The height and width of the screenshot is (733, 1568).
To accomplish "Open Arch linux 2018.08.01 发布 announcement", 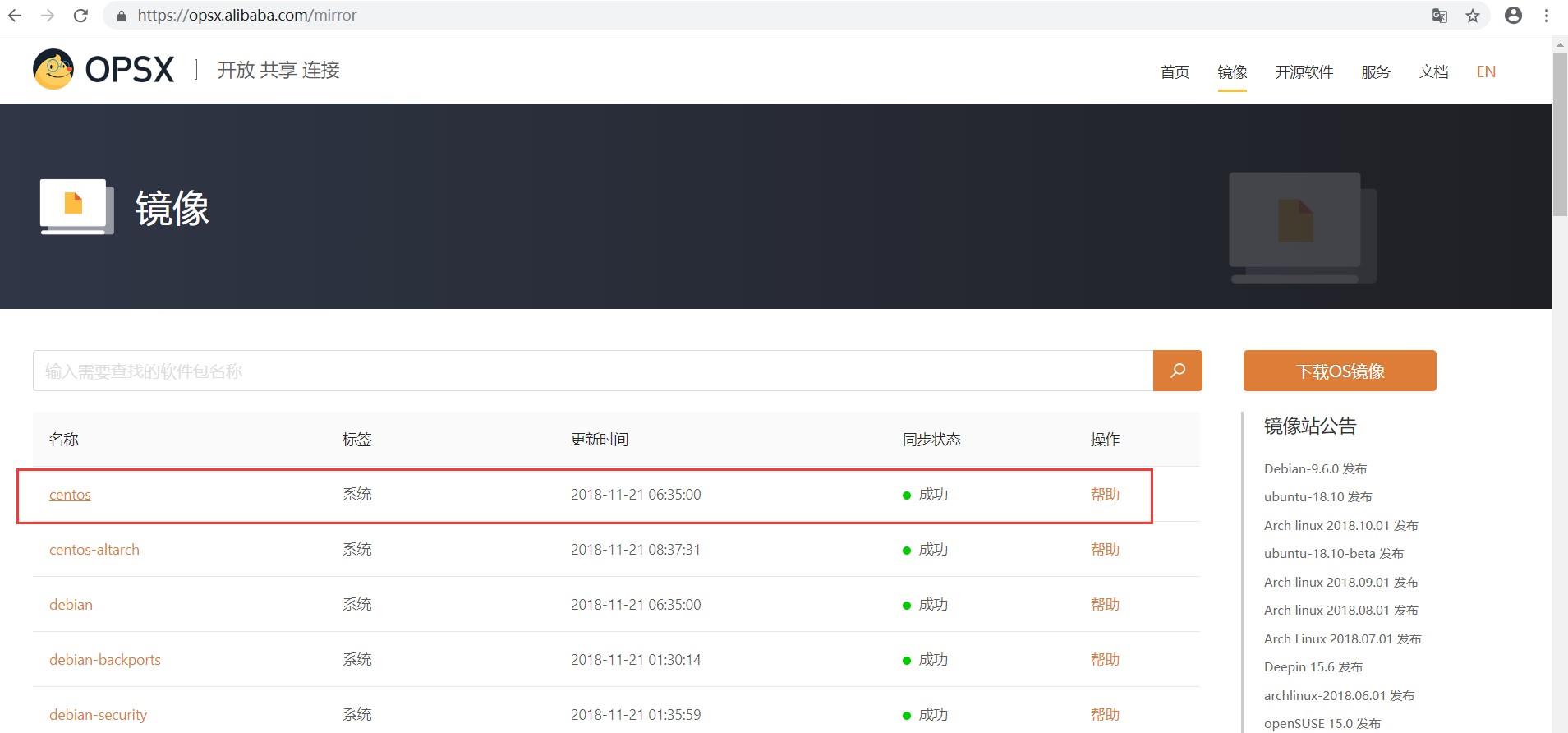I will click(x=1340, y=611).
